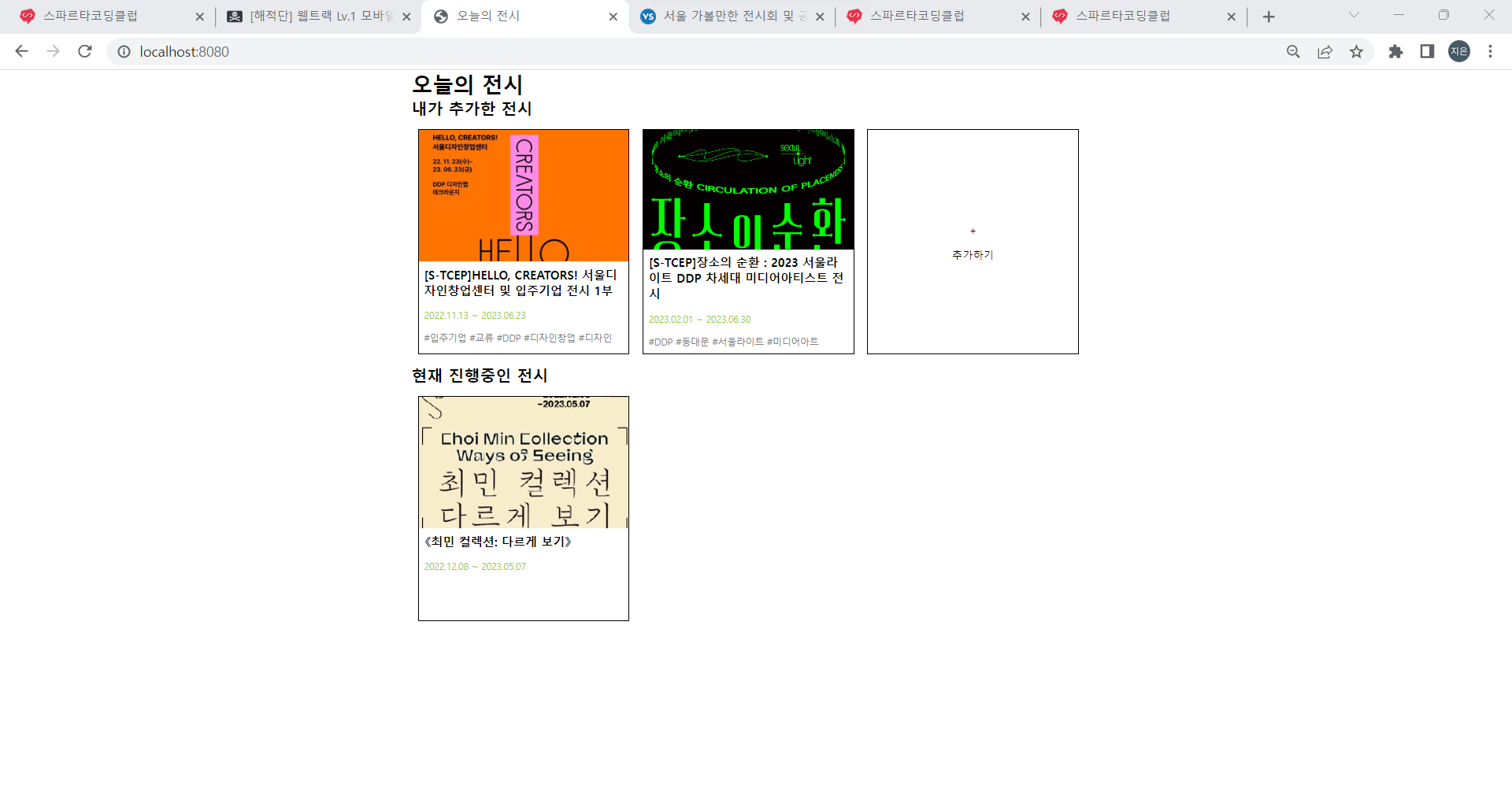1512x803 pixels.
Task: Click the date 2023.02.01 ~ 2023.06.30
Action: [x=699, y=320]
